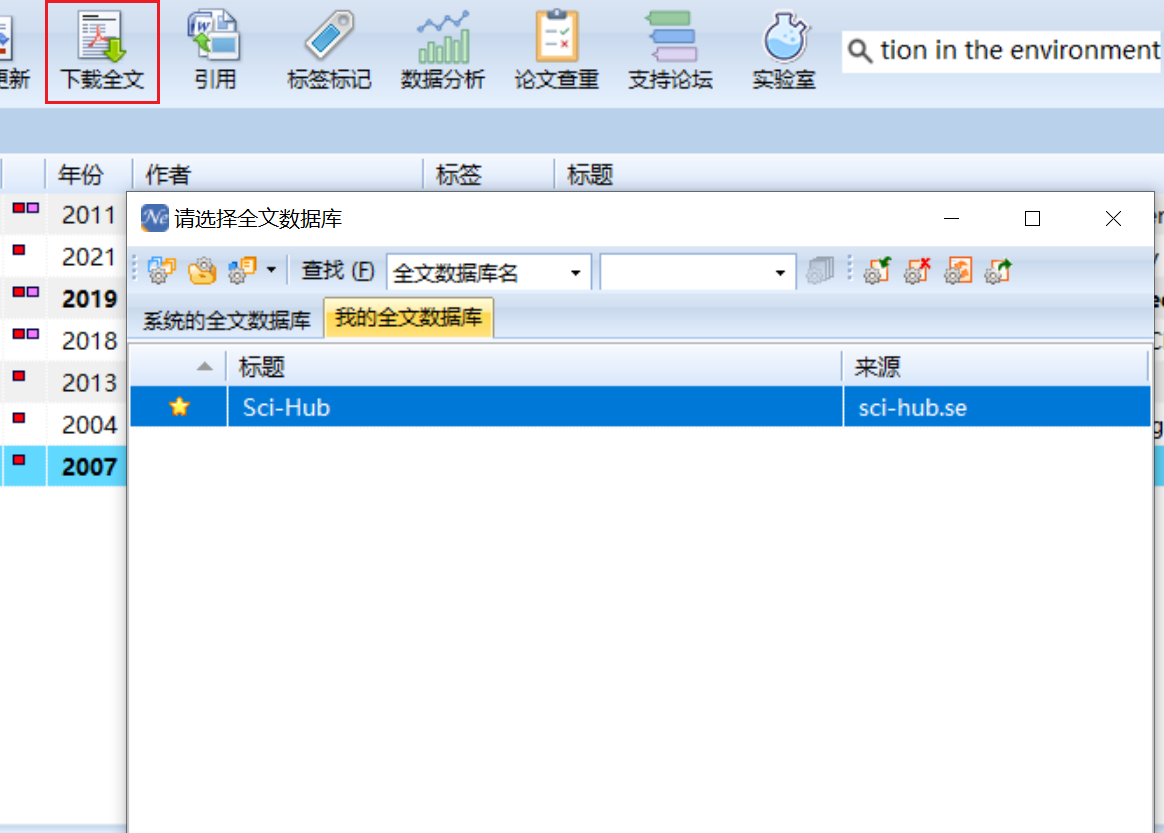Click the third gear icon with note
The image size is (1164, 833).
[x=242, y=271]
